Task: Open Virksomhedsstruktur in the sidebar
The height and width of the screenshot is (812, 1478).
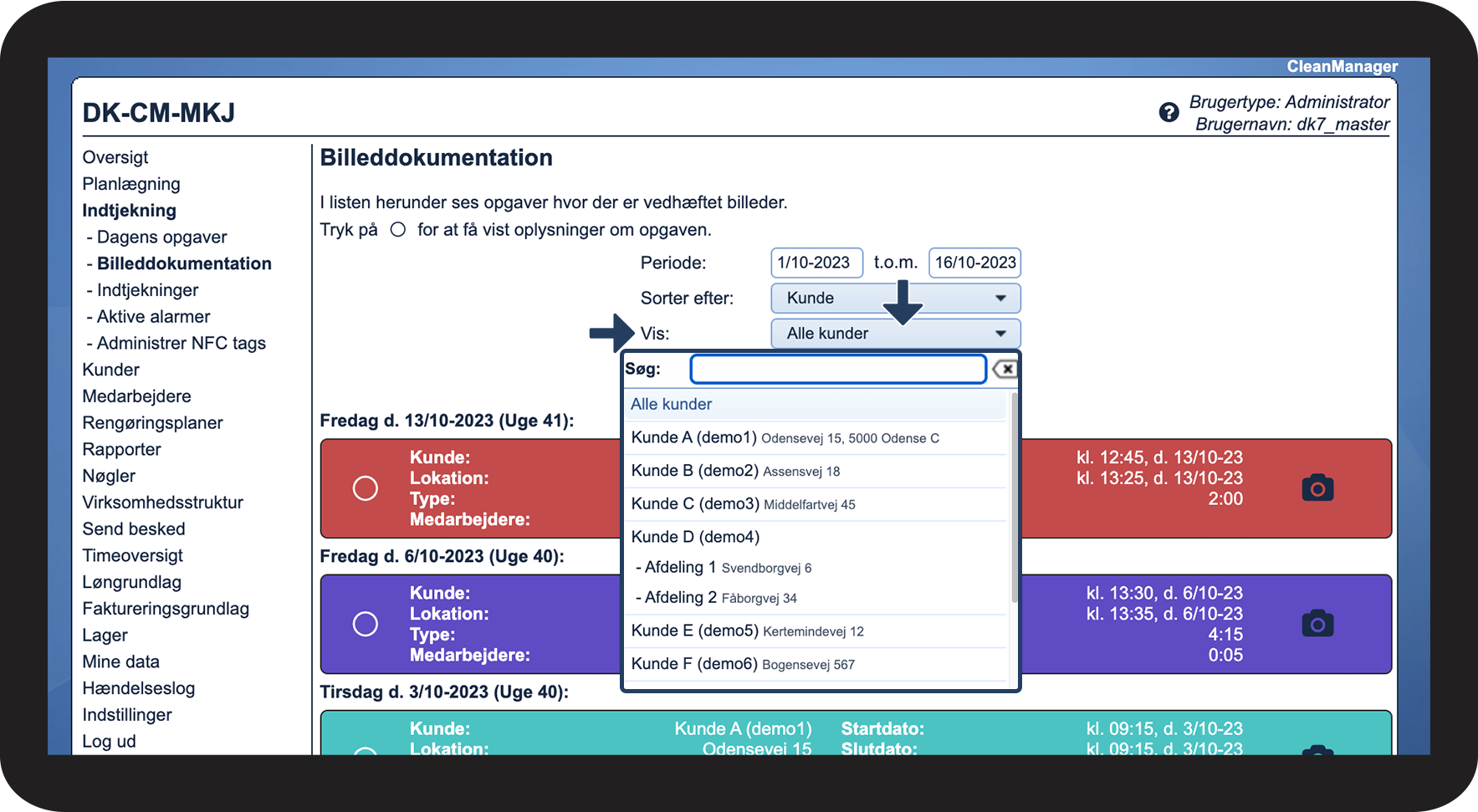Action: point(163,503)
